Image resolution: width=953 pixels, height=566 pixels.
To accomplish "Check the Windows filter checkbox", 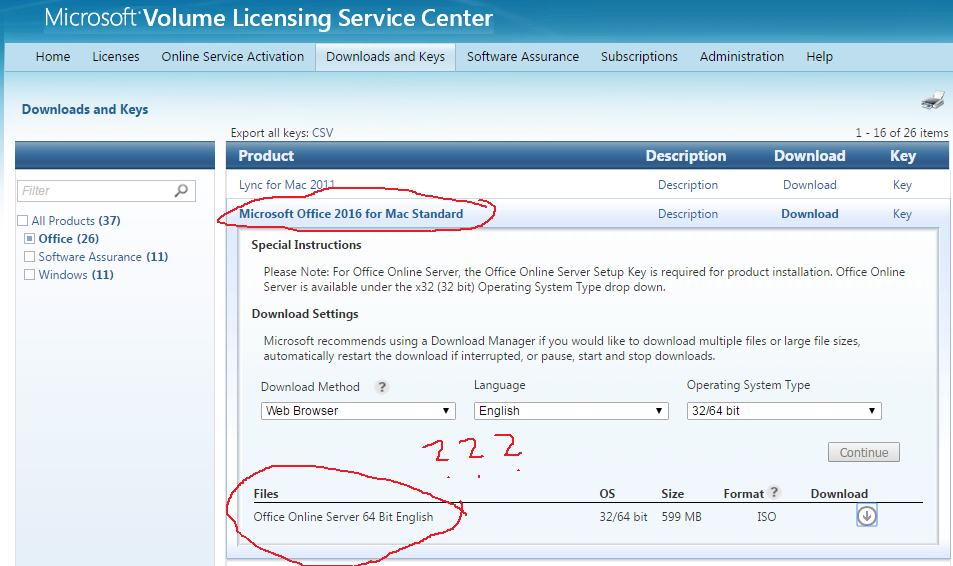I will point(29,275).
